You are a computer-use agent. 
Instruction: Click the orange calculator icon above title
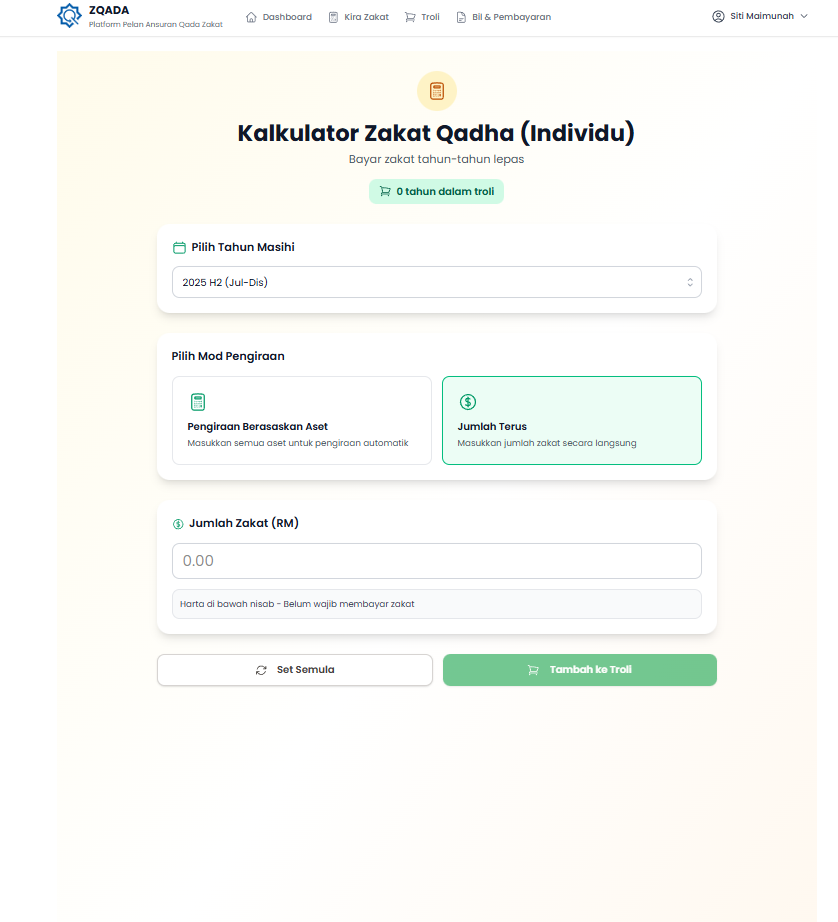point(437,91)
